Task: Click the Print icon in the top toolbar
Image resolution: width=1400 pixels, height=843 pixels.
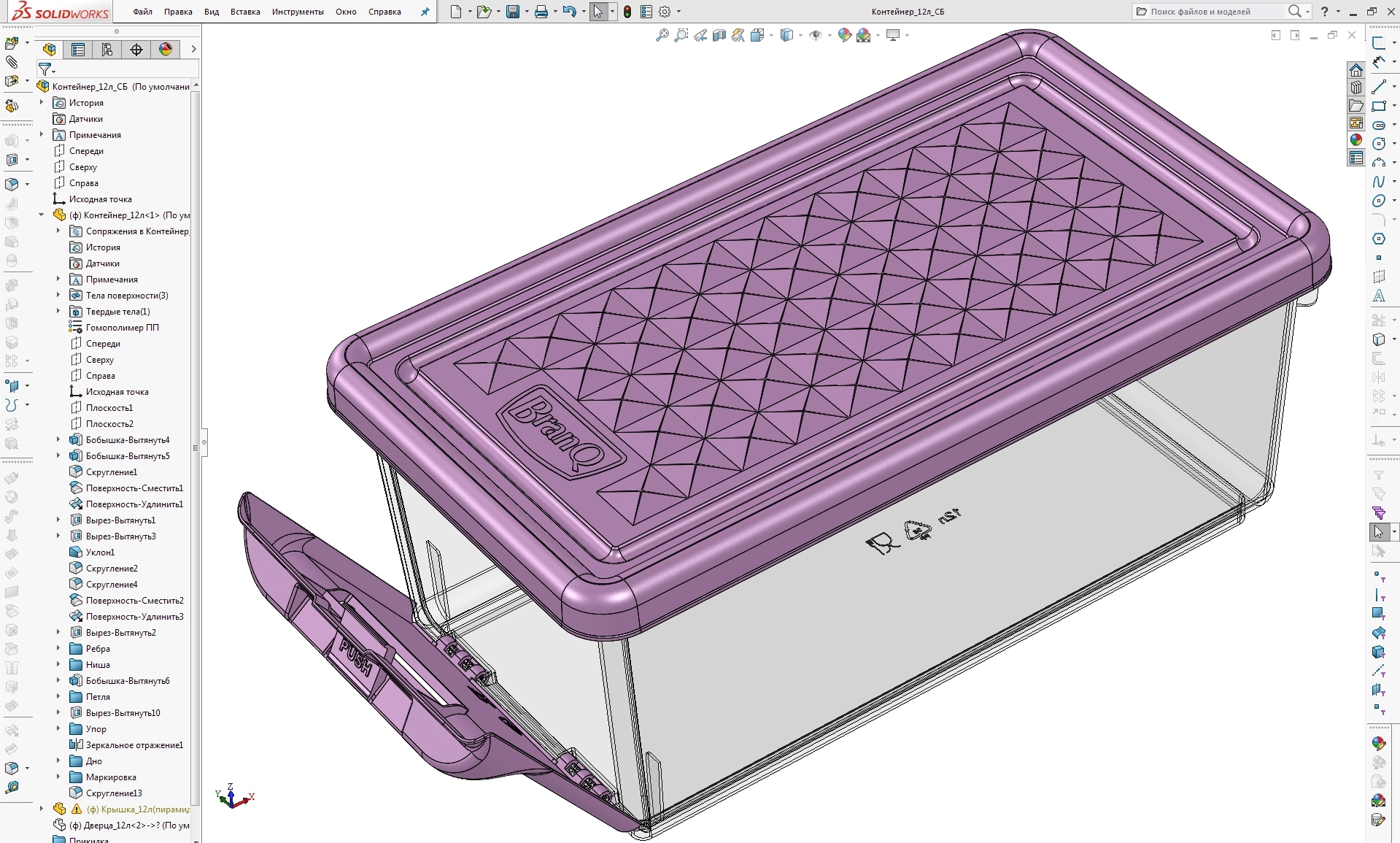Action: tap(540, 12)
